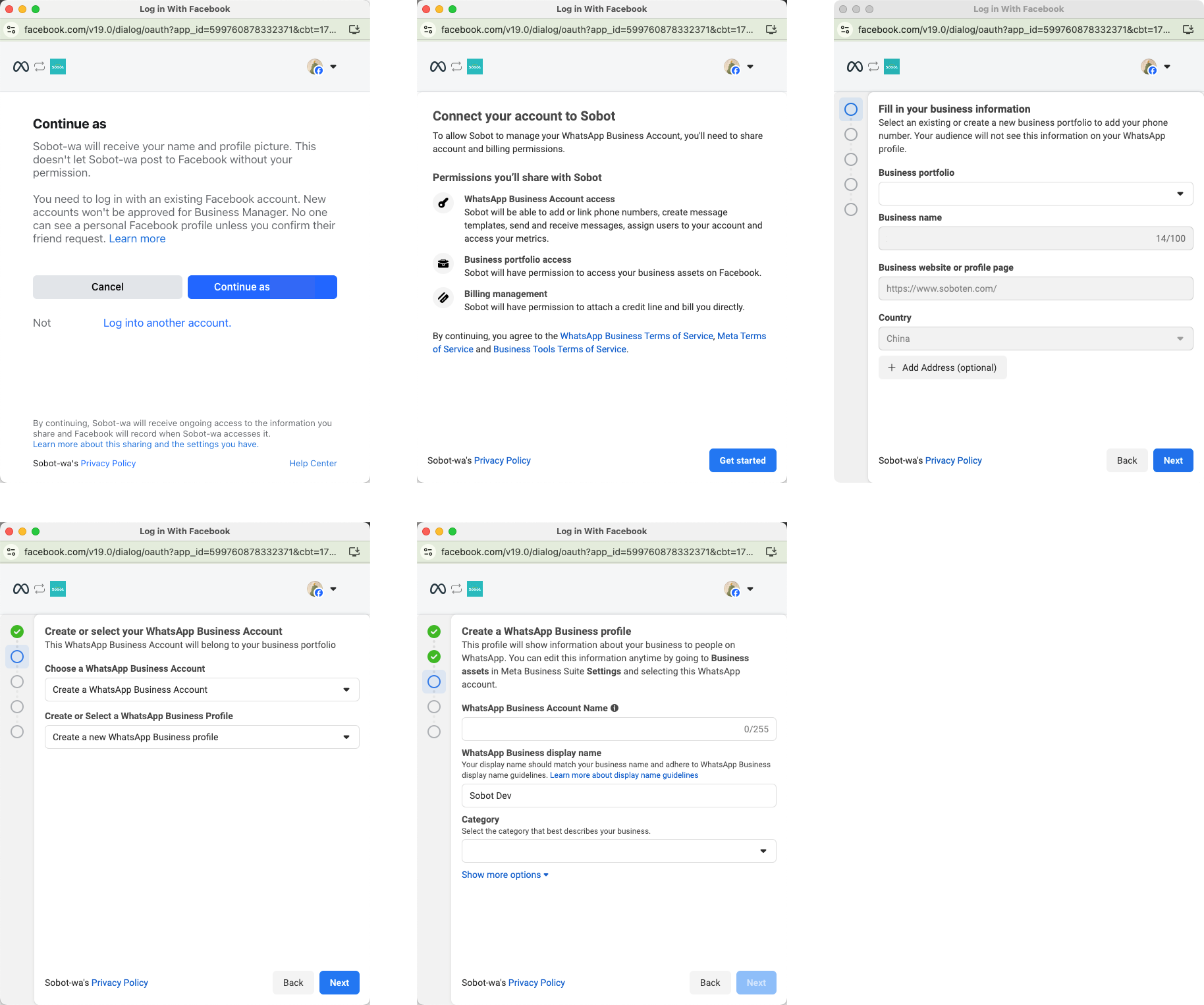The height and width of the screenshot is (1005, 1204).
Task: Open Business portfolio dropdown
Action: (x=1036, y=194)
